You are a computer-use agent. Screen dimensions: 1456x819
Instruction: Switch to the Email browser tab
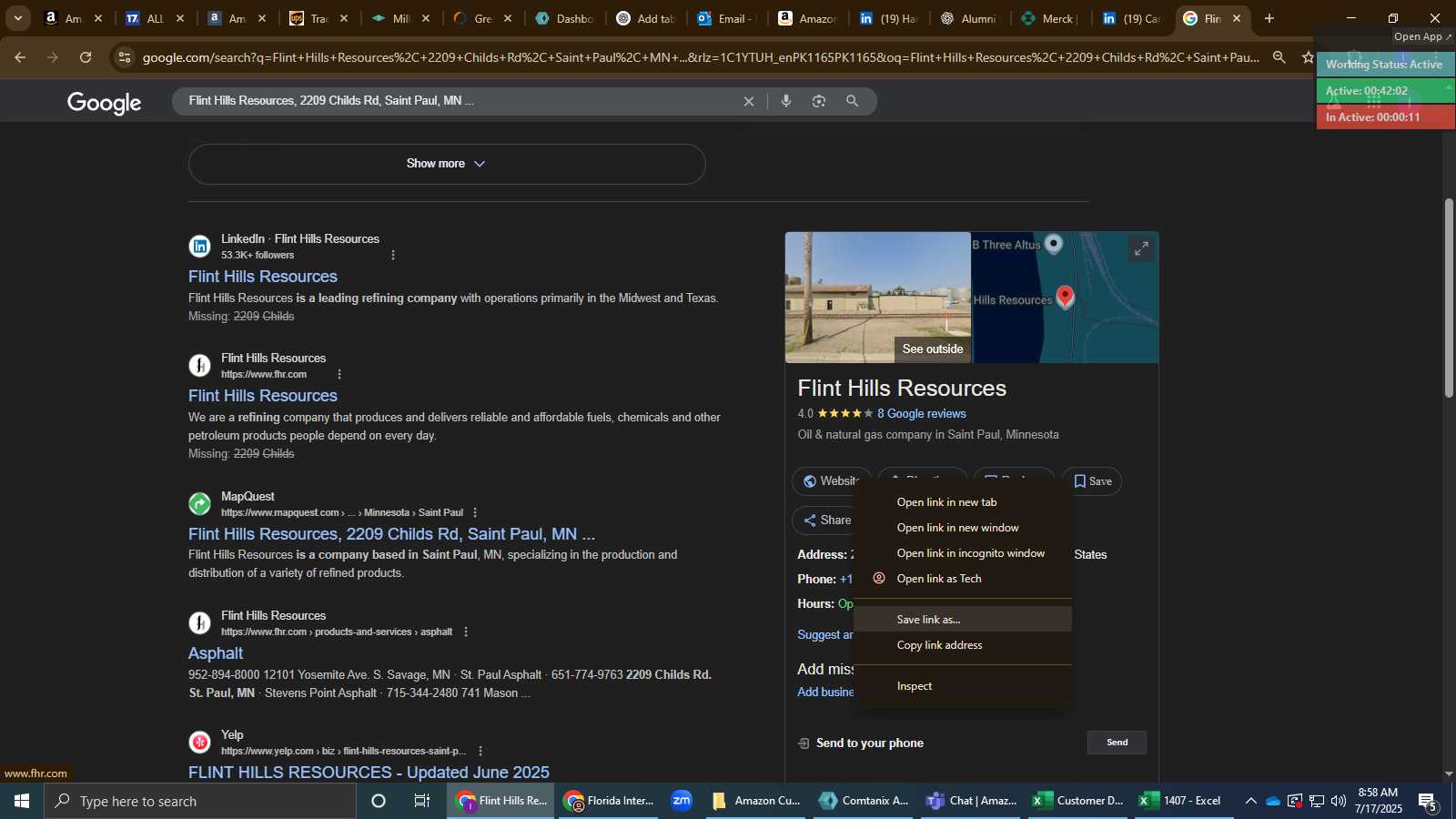click(725, 18)
